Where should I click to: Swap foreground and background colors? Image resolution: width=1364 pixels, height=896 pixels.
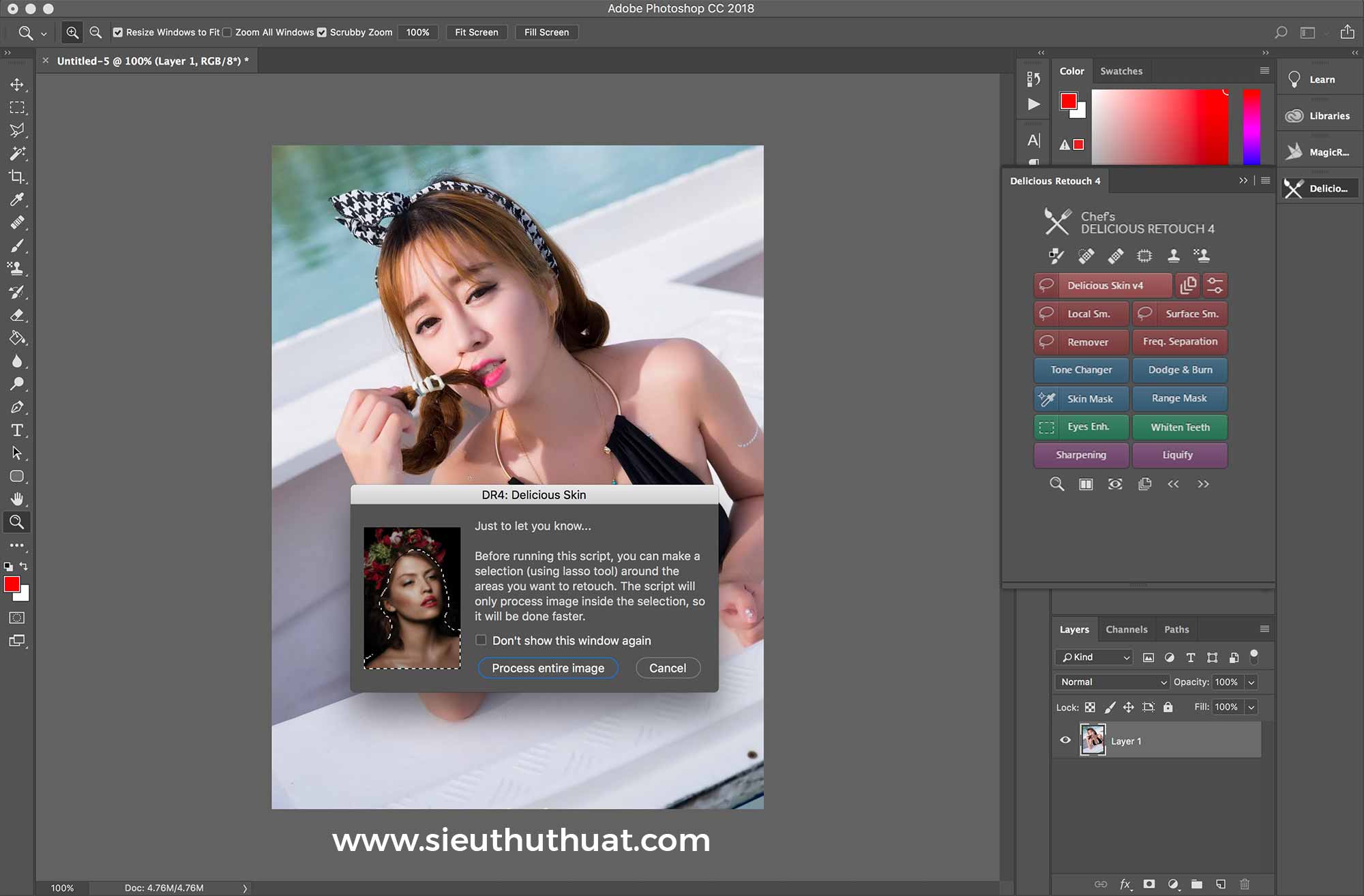click(x=24, y=566)
